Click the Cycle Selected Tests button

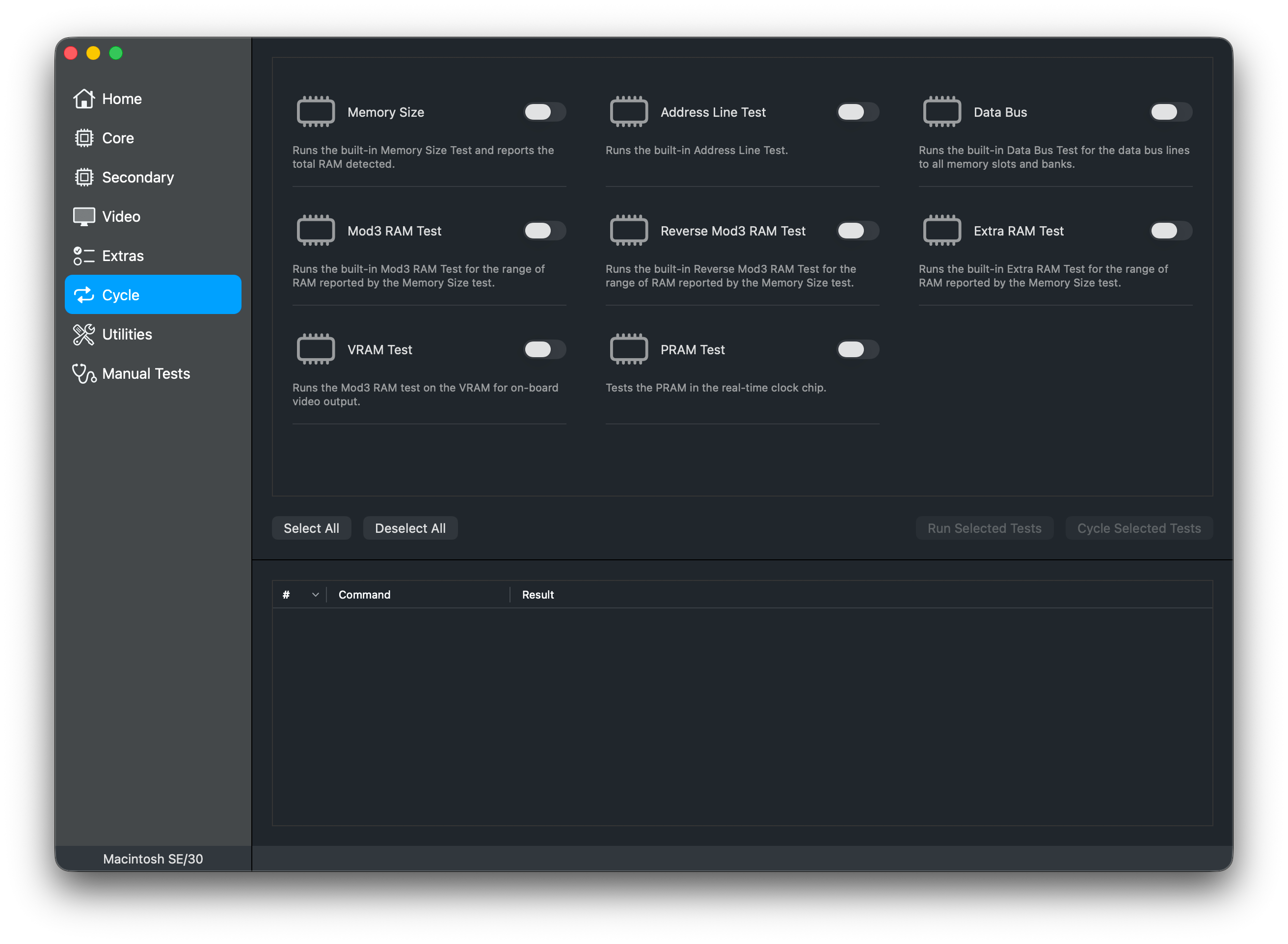coord(1138,528)
